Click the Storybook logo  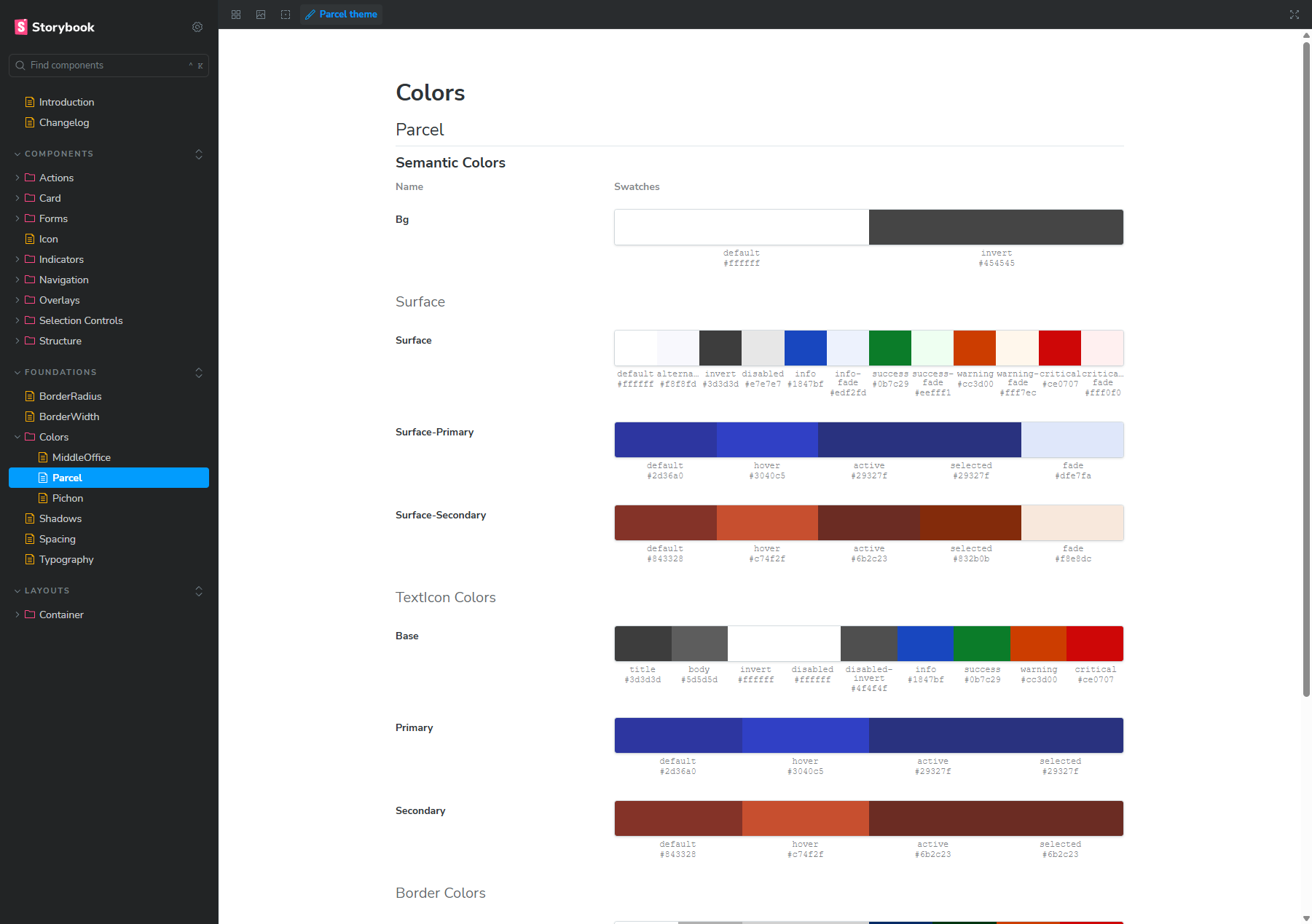coord(55,27)
